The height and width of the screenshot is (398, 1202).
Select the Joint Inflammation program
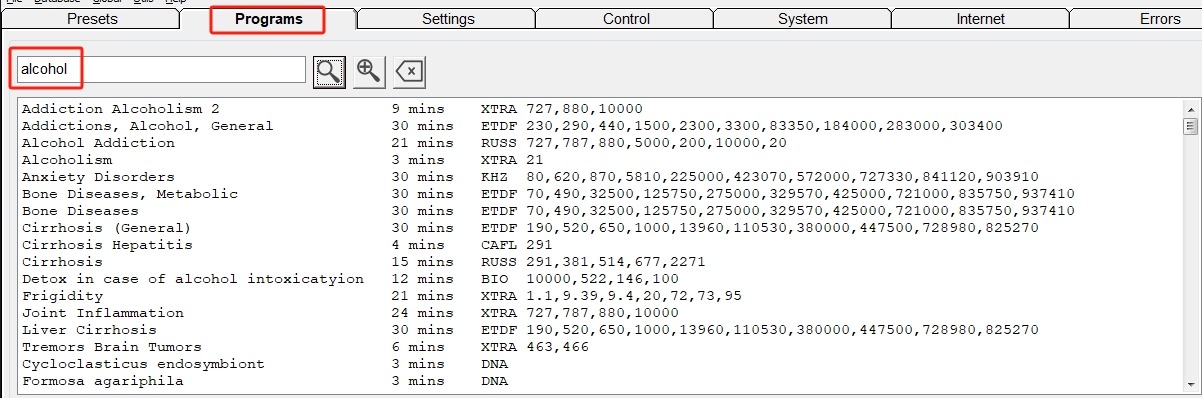[600, 313]
